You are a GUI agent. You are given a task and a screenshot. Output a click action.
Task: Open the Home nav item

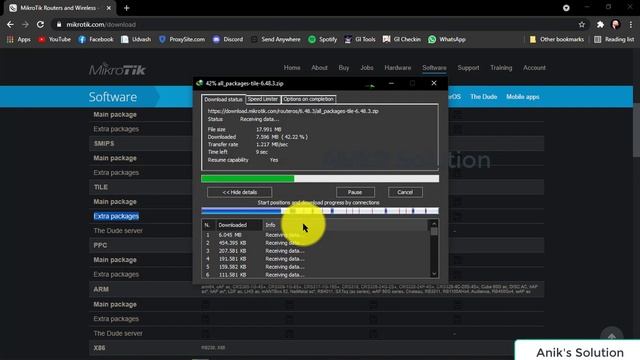[x=292, y=68]
